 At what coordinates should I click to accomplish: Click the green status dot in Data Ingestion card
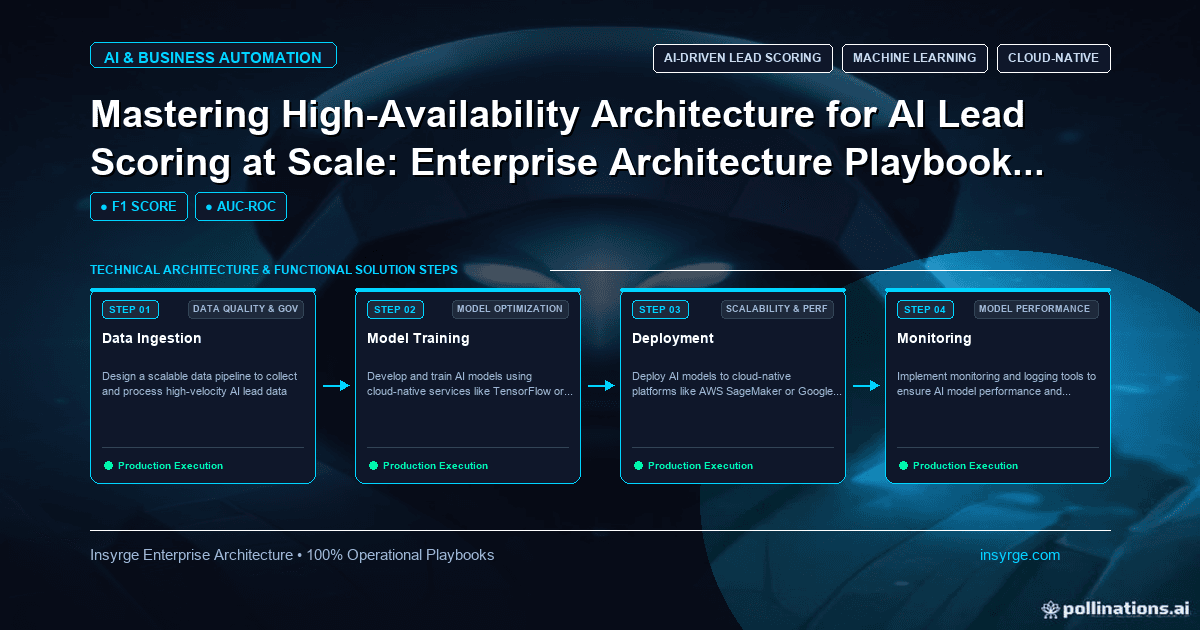pos(108,465)
